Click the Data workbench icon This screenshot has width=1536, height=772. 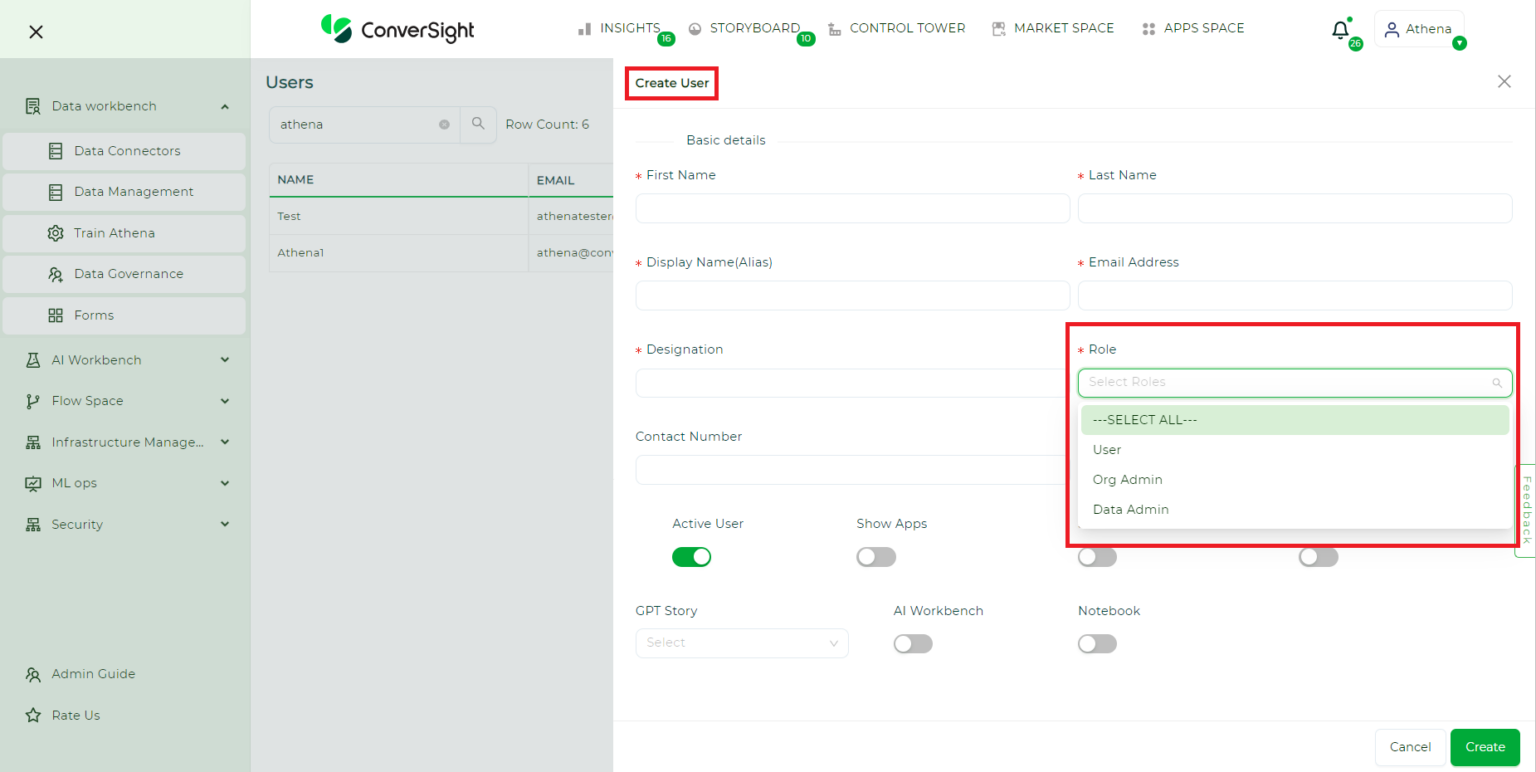click(33, 106)
